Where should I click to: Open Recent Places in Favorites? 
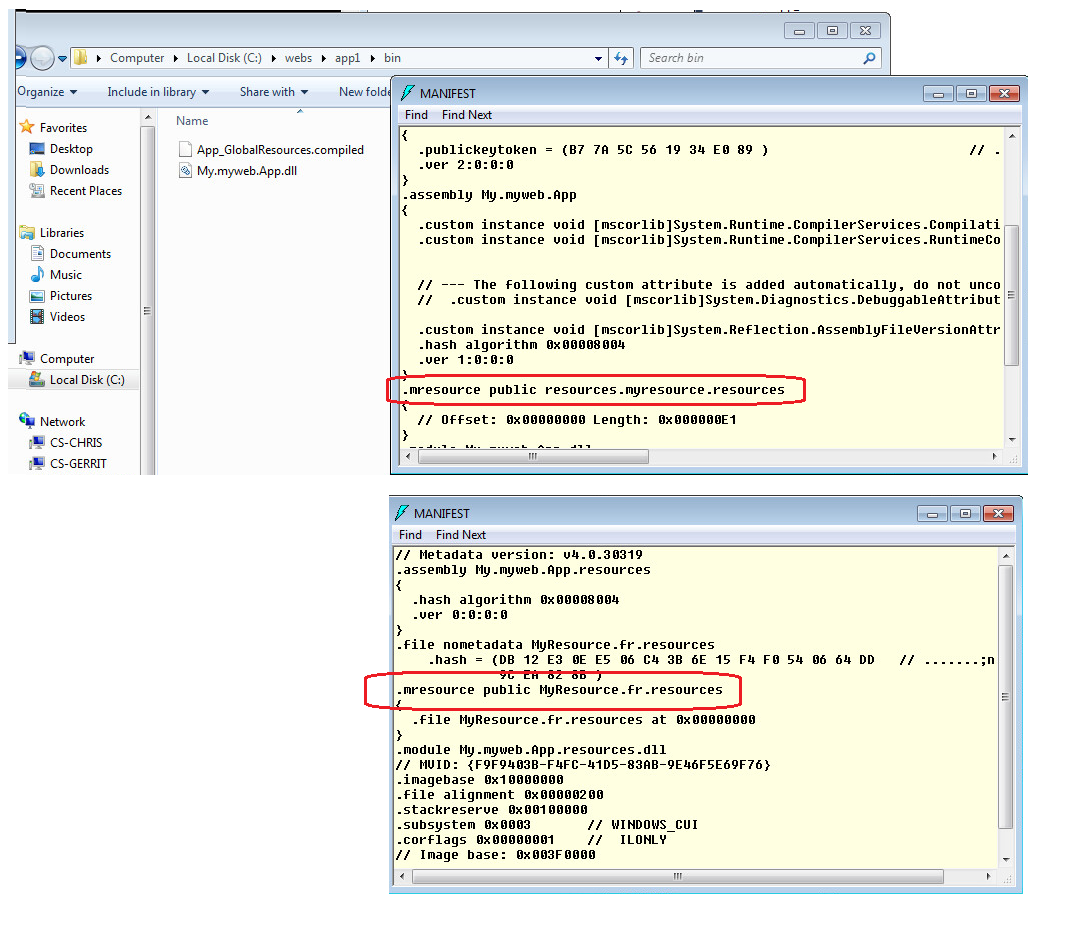coord(86,191)
